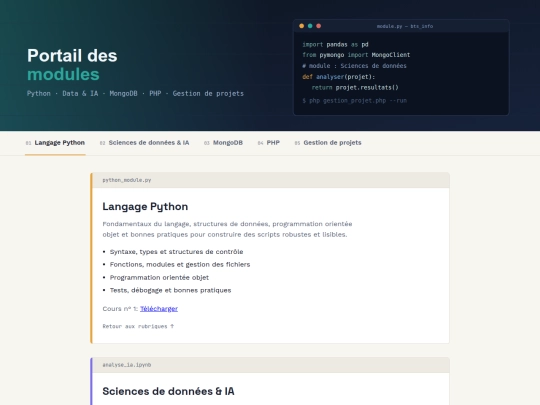Click the Retour aux rubriques link

pyautogui.click(x=138, y=326)
